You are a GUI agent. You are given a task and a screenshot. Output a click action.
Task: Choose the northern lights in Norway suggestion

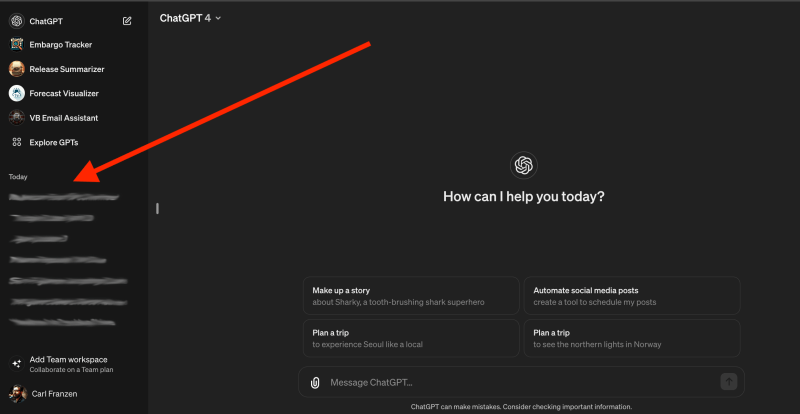click(632, 338)
